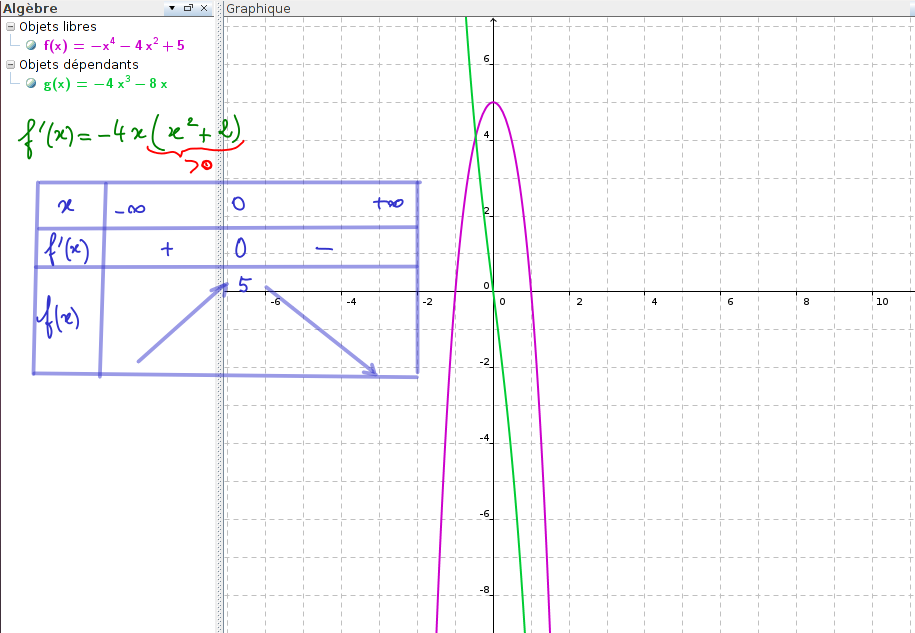Click the red '>0' annotation under brace

click(x=200, y=165)
